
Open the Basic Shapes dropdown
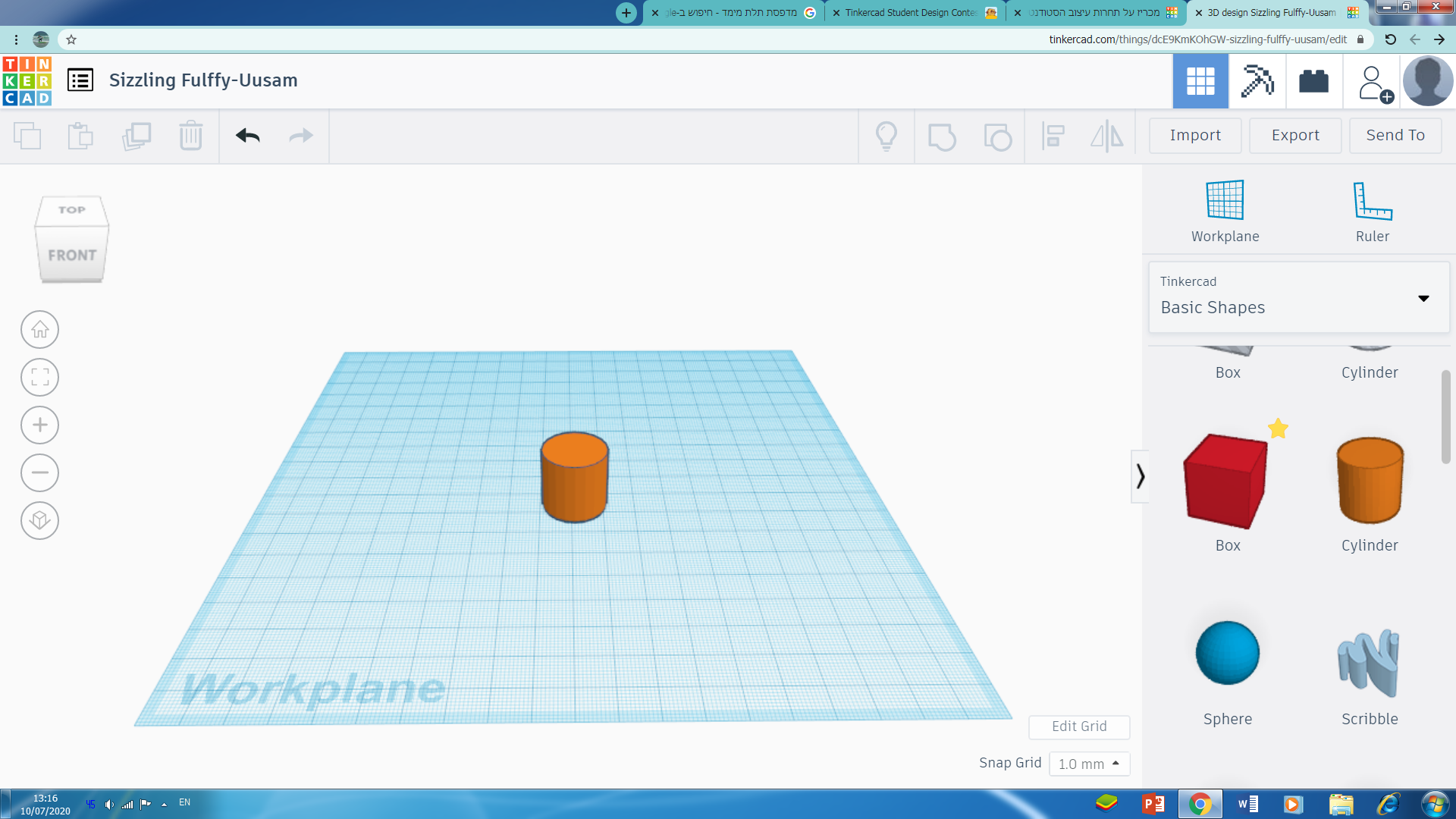(1298, 297)
